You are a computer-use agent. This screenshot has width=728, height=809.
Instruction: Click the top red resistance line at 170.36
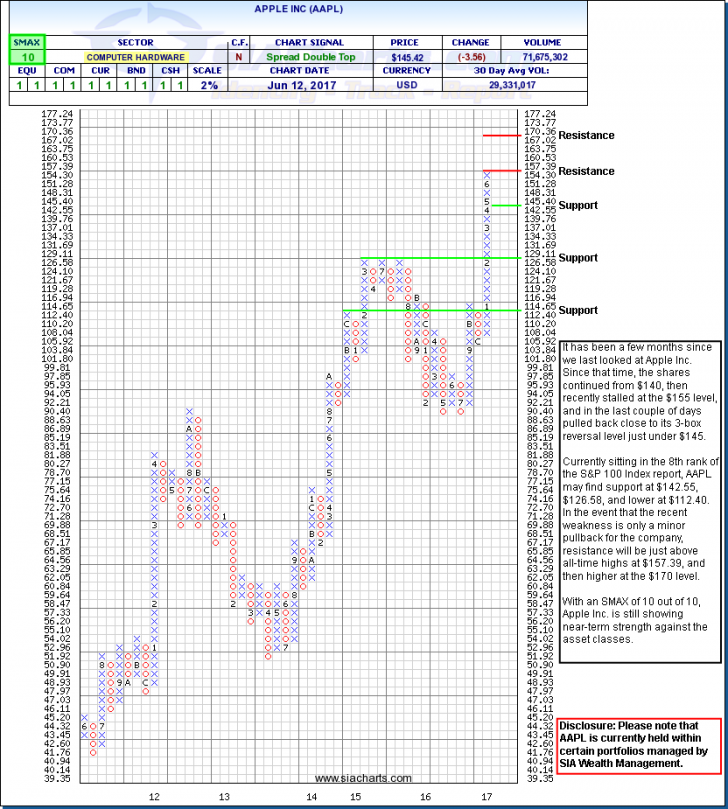pyautogui.click(x=499, y=134)
